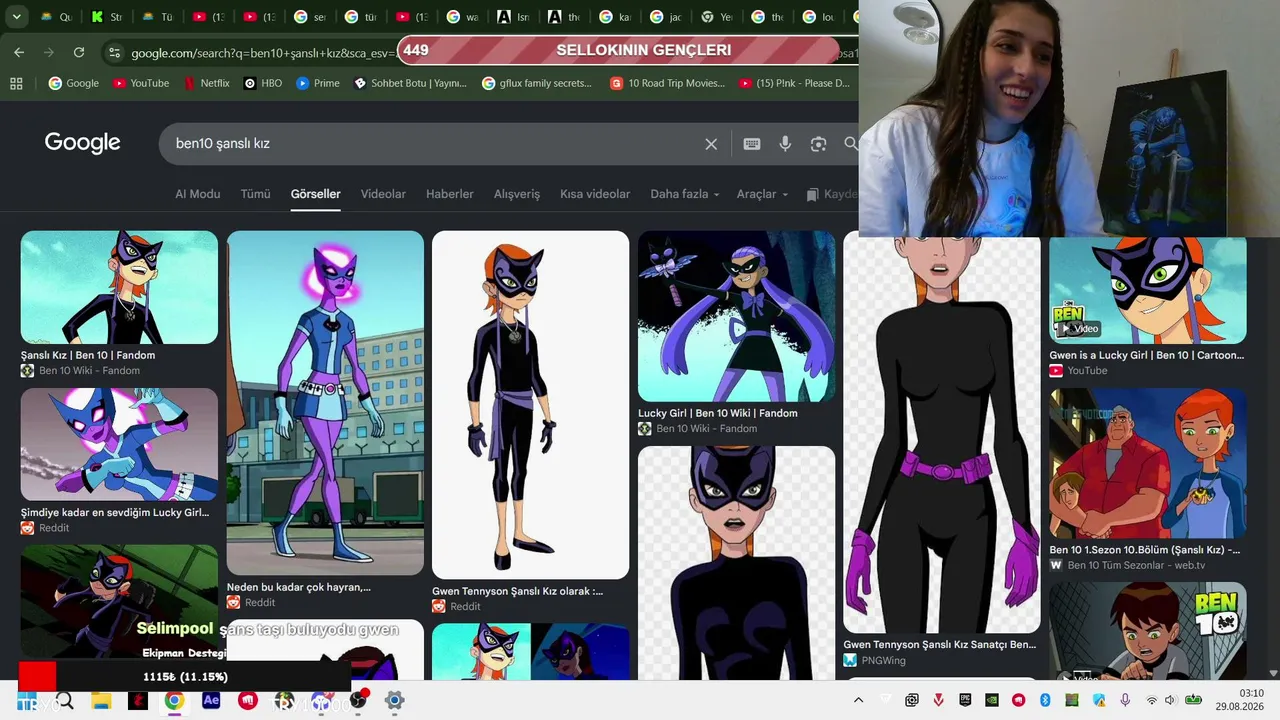1280x720 pixels.
Task: Click the 'Gwen Tennyson Şanslı Kız Sanatçı Ben...' title
Action: coord(939,645)
